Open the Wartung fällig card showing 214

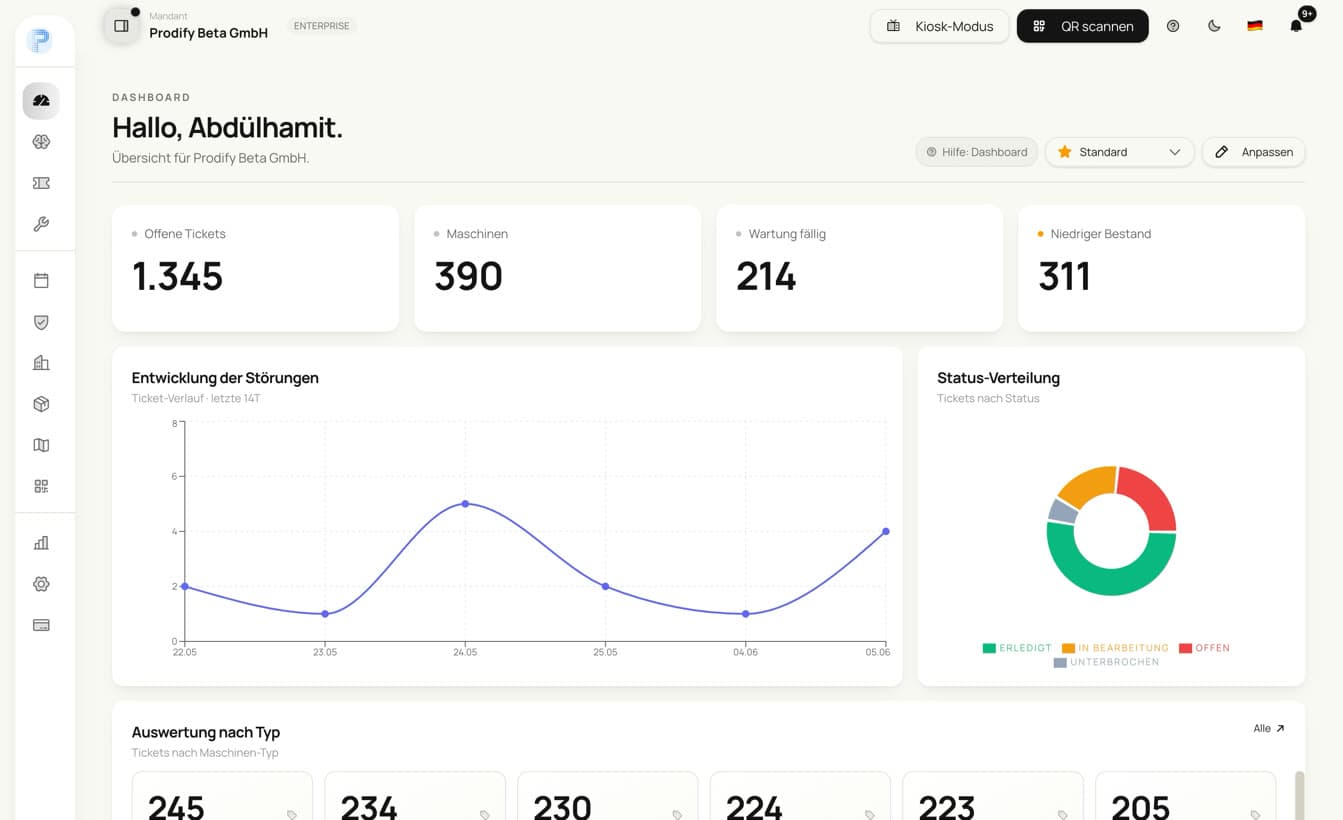859,268
